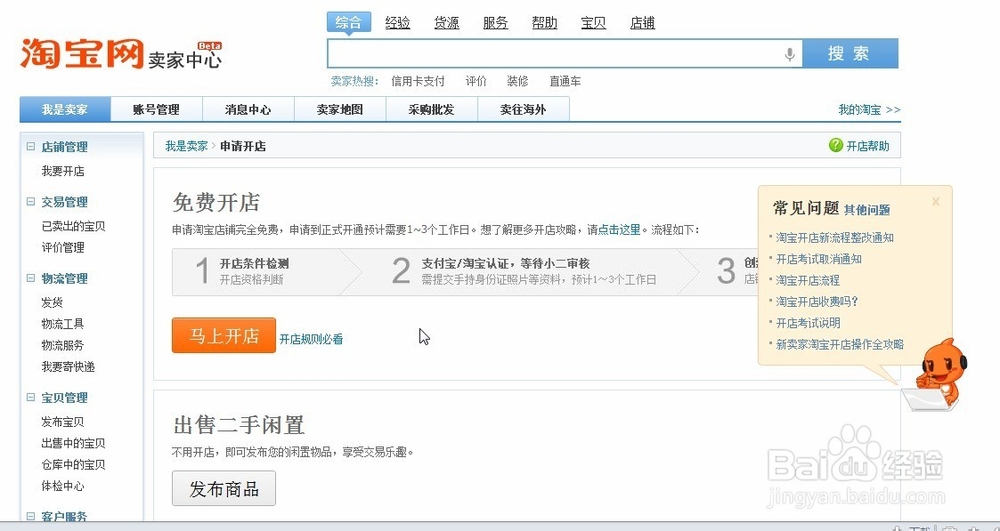Screen dimensions: 1000x531
Task: Go to 我的淘宝 link
Action: point(869,110)
